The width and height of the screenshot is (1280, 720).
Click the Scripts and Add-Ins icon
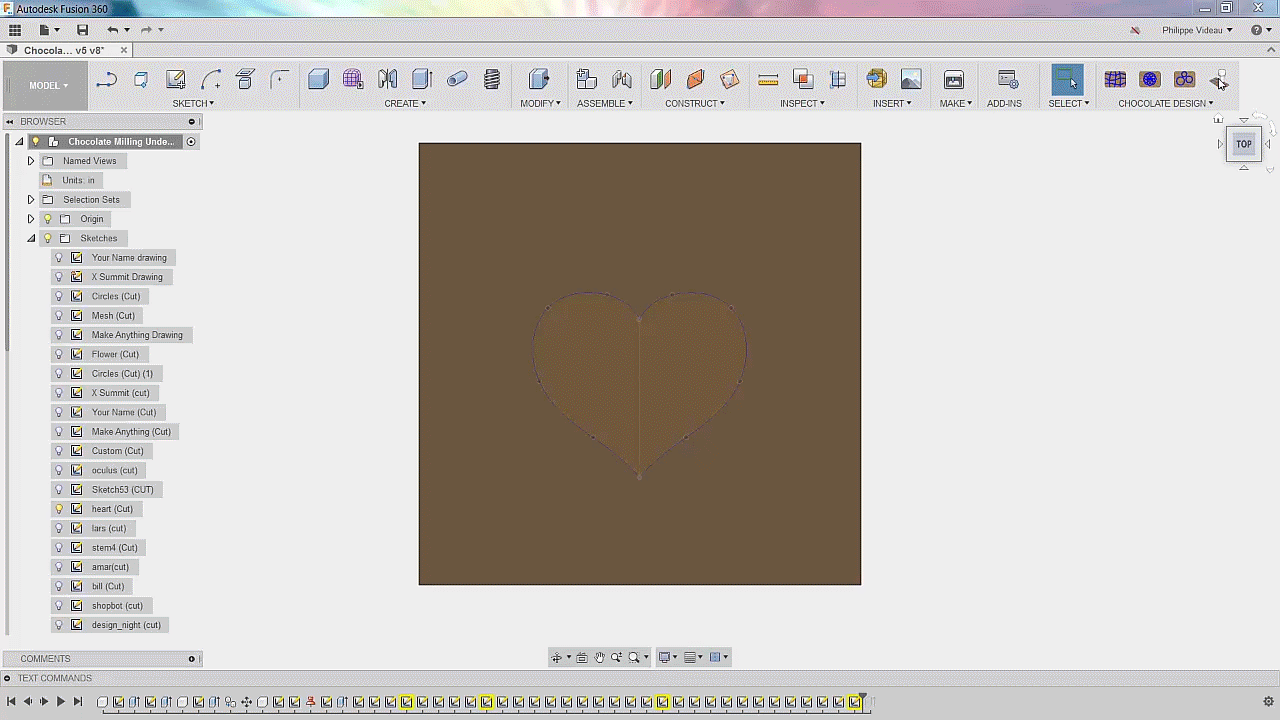point(1008,80)
